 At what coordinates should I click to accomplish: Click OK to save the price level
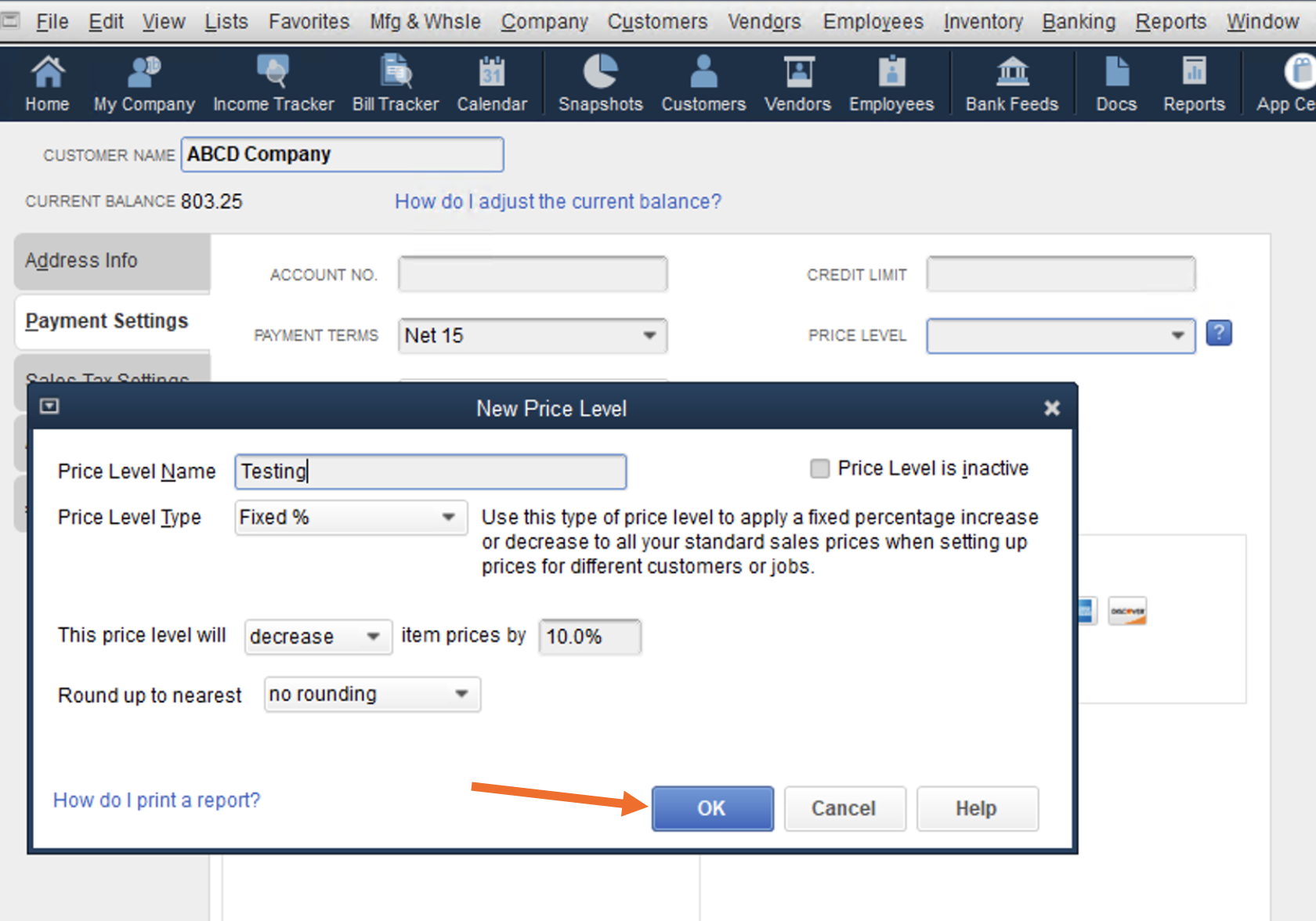[712, 808]
